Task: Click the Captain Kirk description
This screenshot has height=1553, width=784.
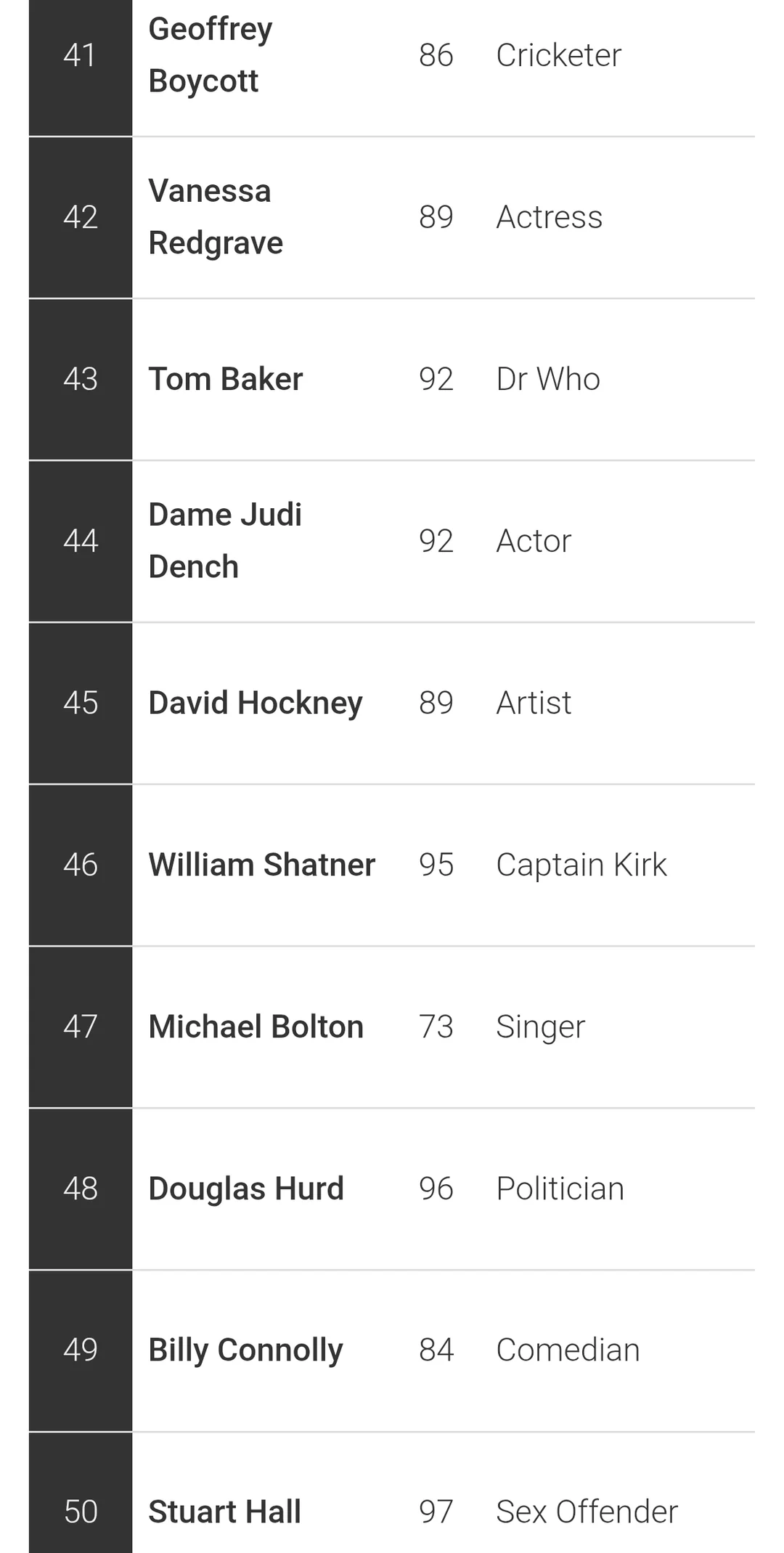Action: coord(581,865)
